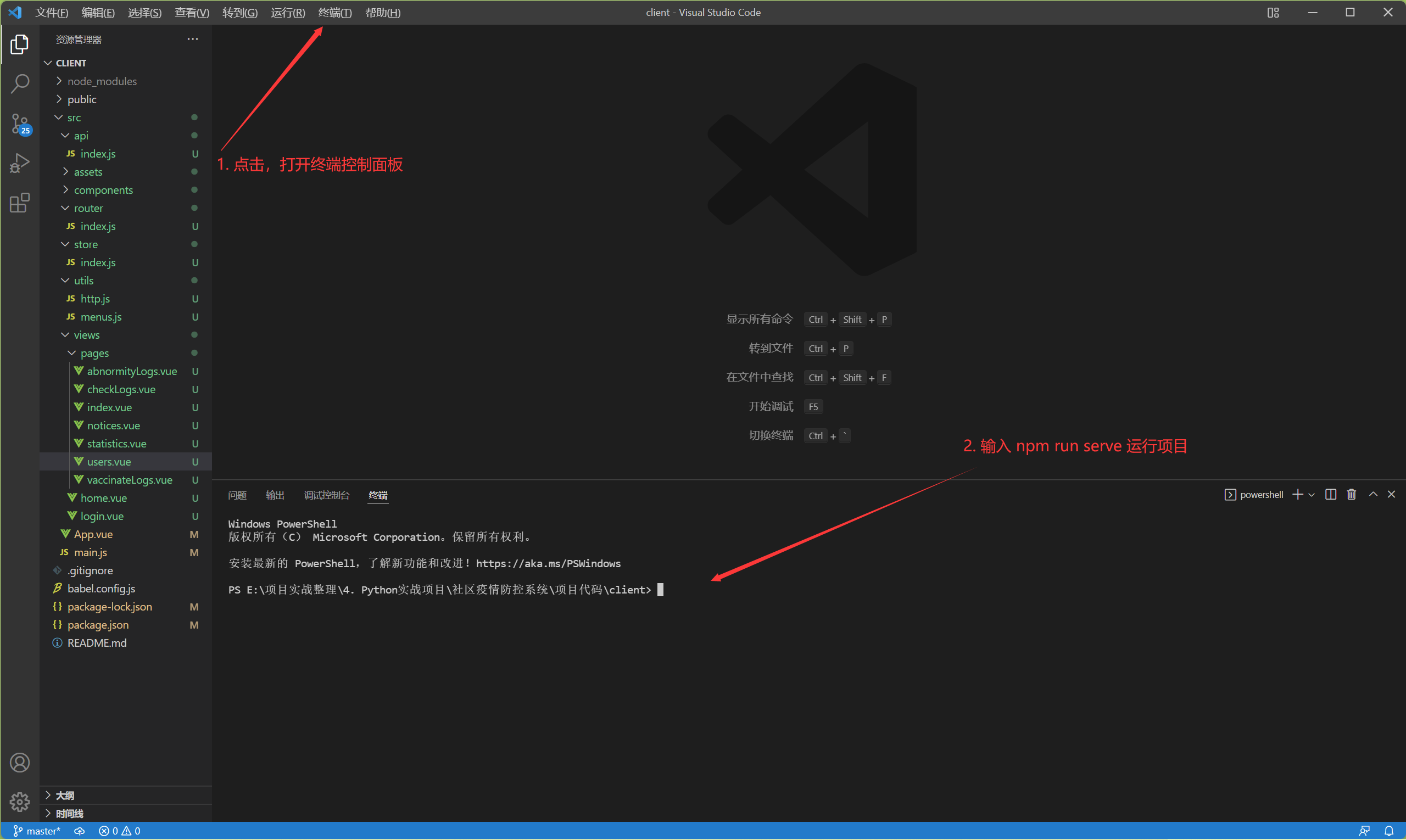Open the package.json file

tap(97, 624)
